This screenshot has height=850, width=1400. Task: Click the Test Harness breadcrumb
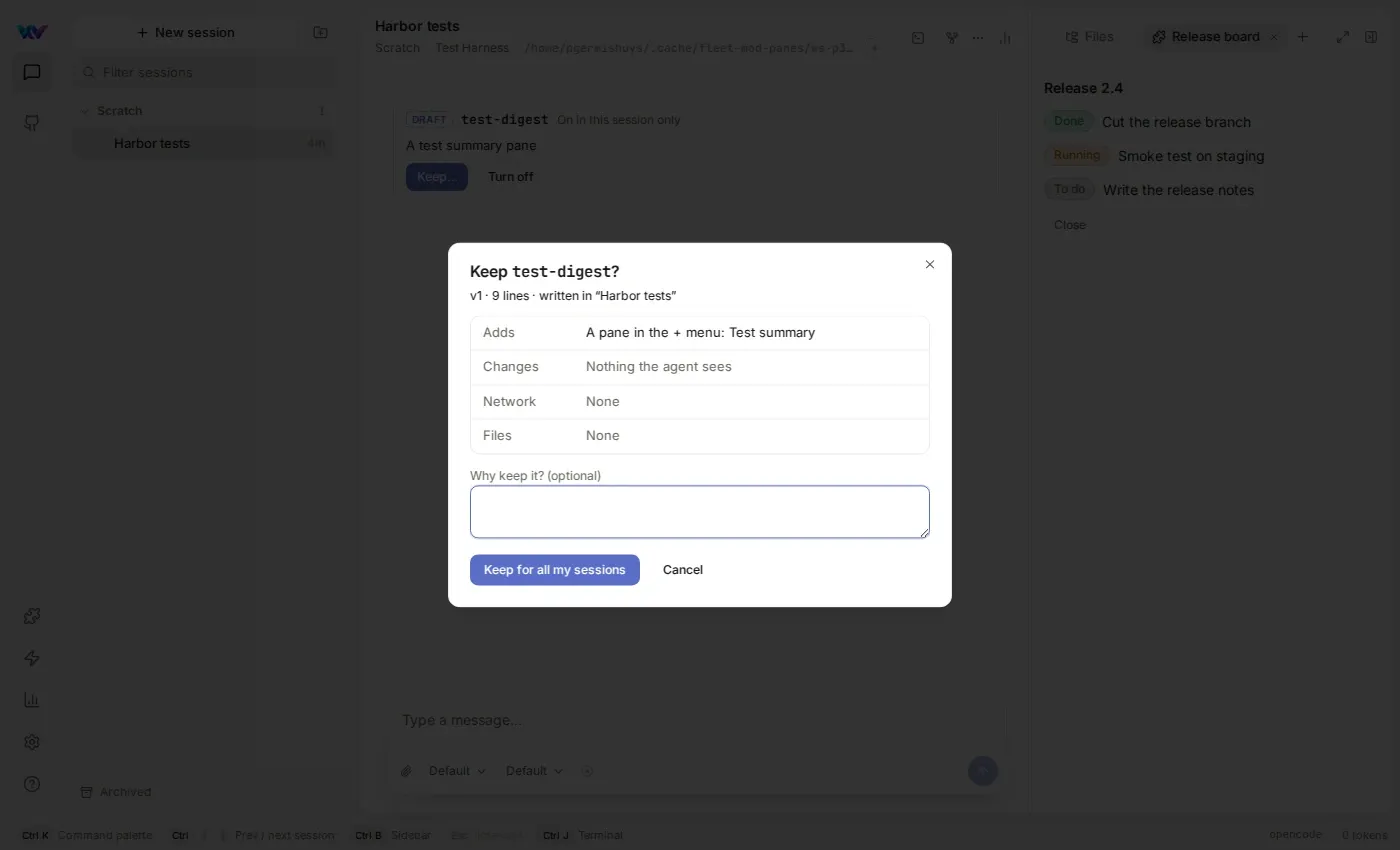pyautogui.click(x=472, y=48)
